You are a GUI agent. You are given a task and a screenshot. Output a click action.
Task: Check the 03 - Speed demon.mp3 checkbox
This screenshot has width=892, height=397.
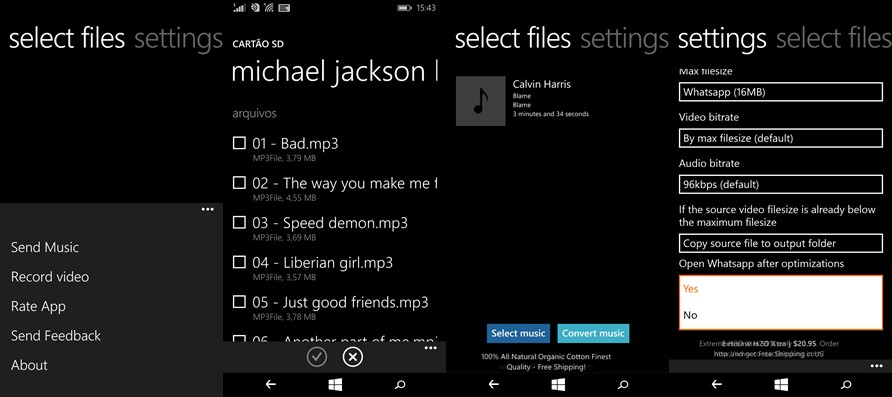click(239, 222)
